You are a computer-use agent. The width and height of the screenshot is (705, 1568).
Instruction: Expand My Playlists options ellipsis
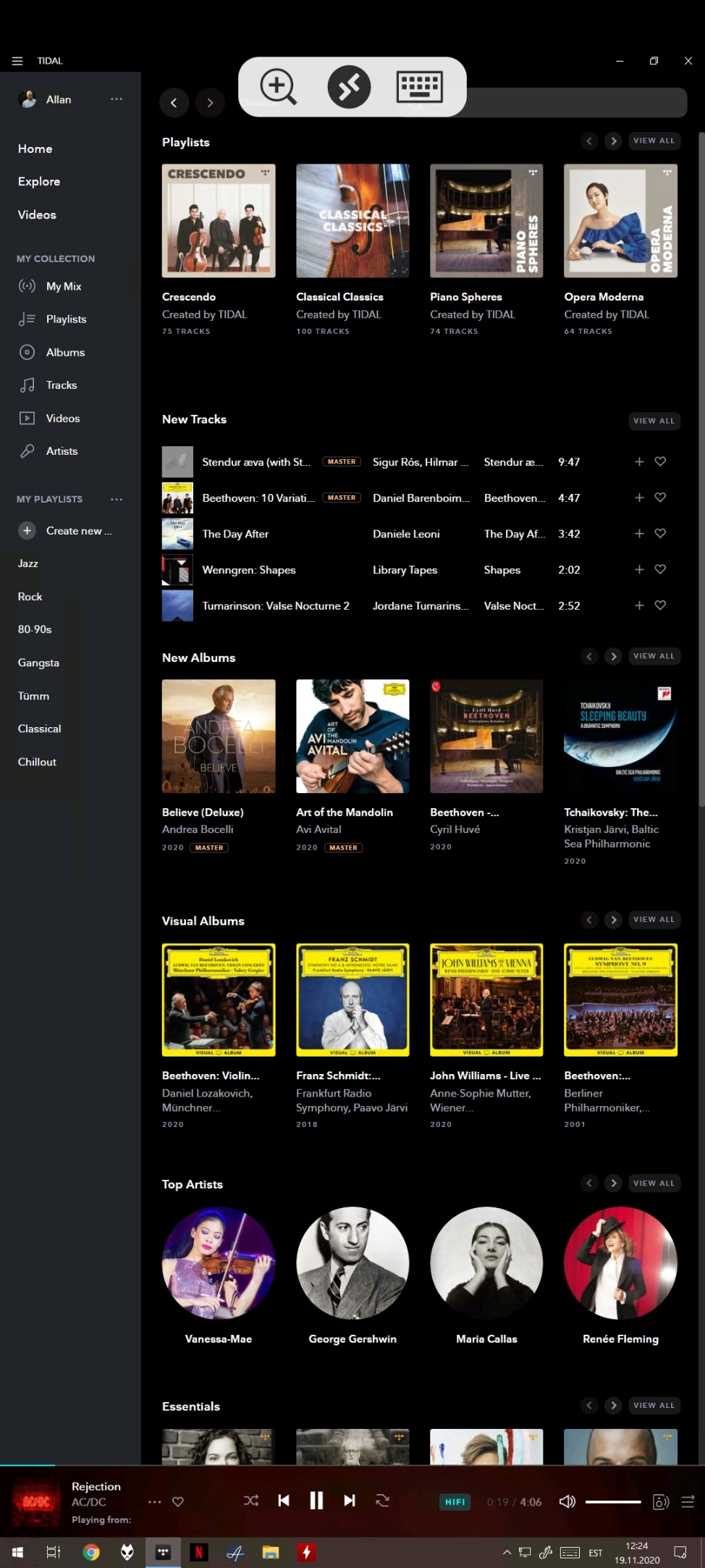point(117,499)
